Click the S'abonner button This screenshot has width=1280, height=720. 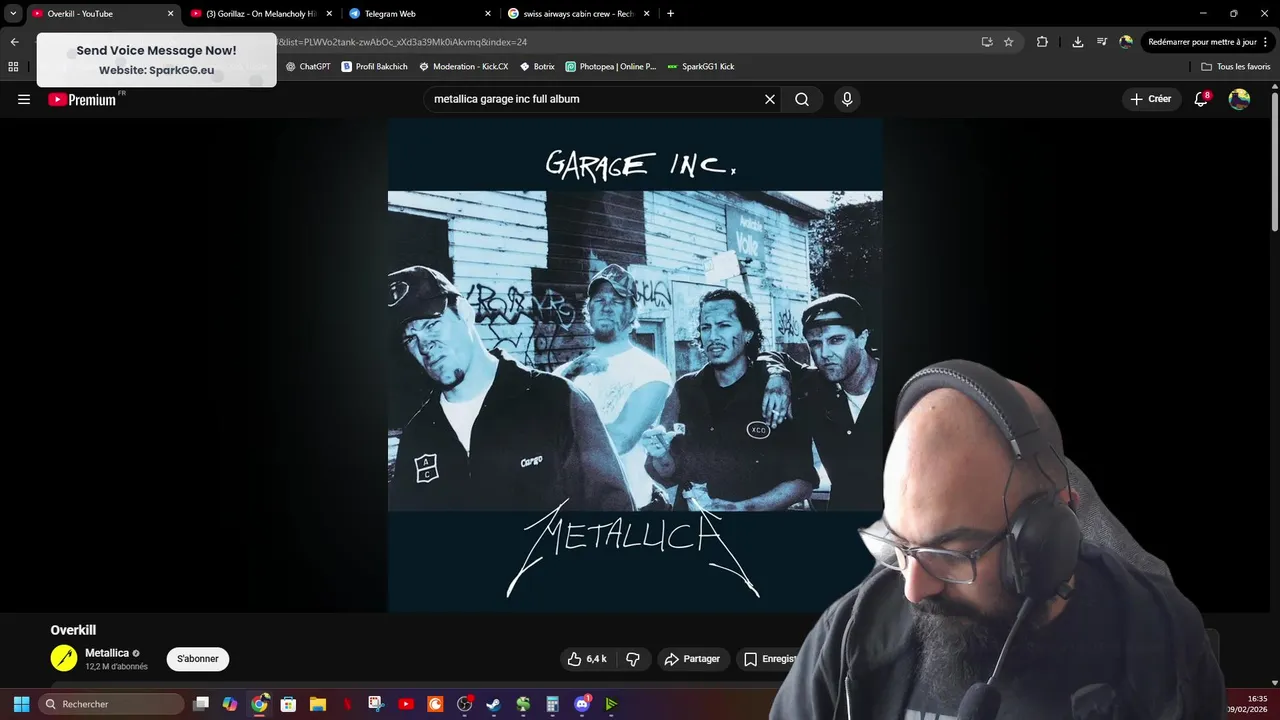pos(198,659)
